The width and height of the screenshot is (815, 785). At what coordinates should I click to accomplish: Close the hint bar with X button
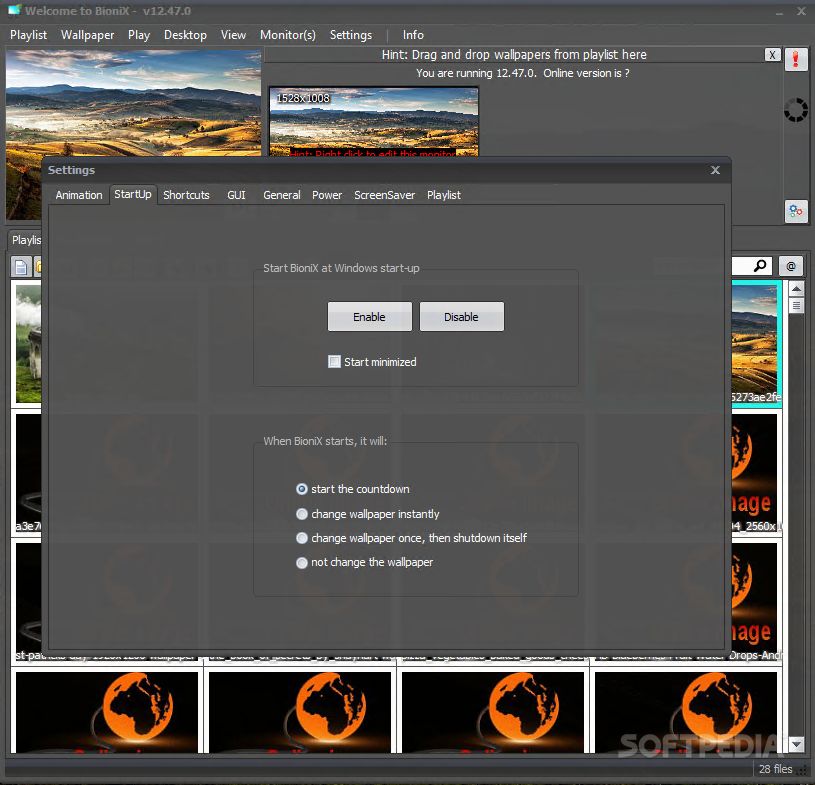pyautogui.click(x=772, y=55)
